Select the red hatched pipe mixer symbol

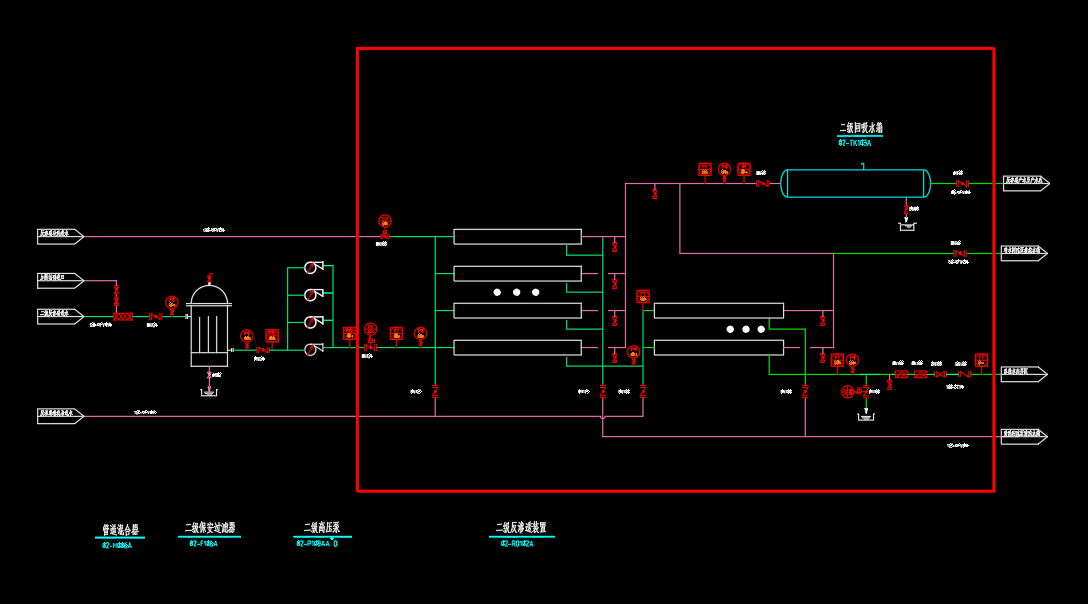(123, 317)
